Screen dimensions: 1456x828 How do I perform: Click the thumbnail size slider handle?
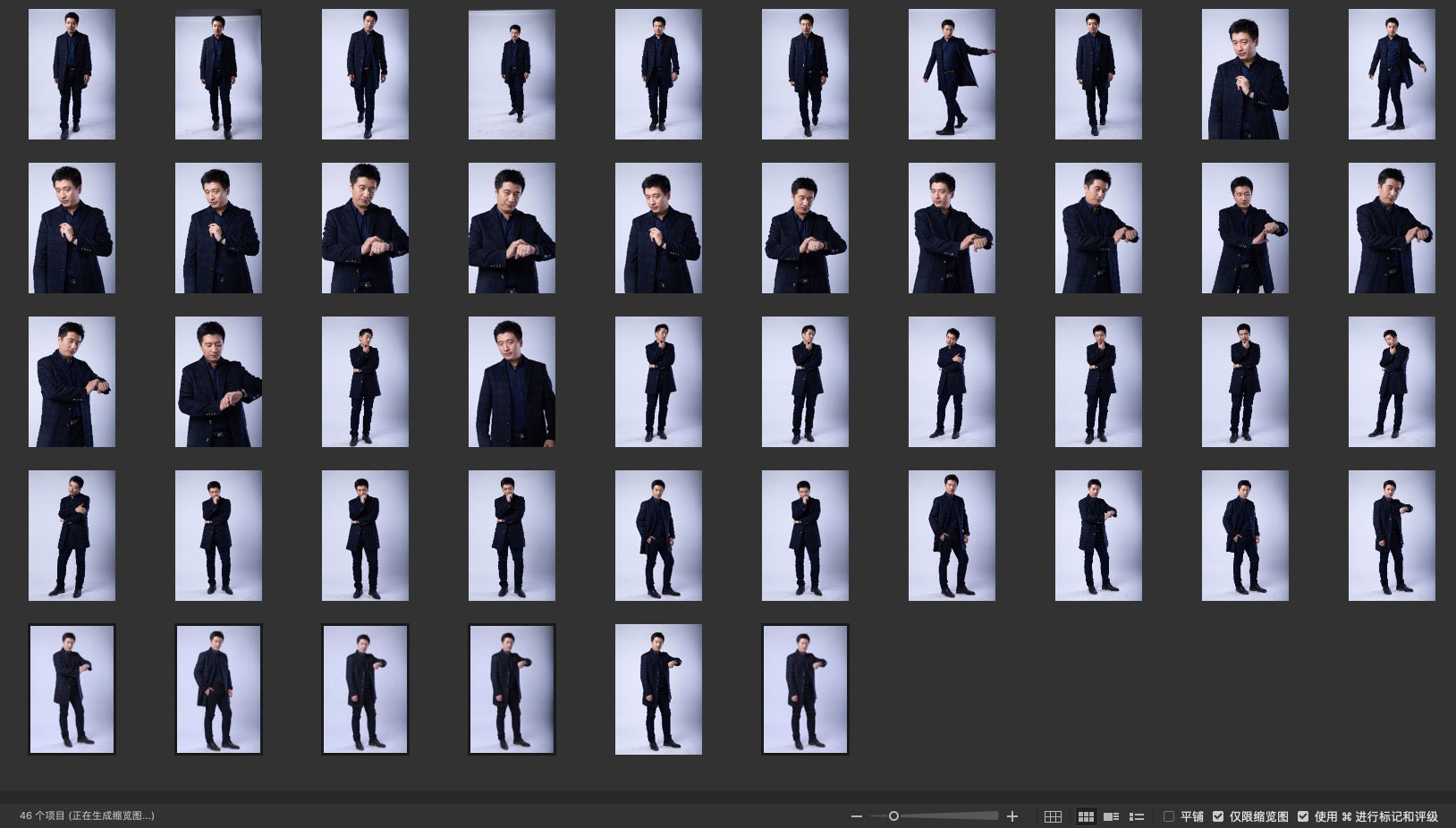tap(893, 816)
